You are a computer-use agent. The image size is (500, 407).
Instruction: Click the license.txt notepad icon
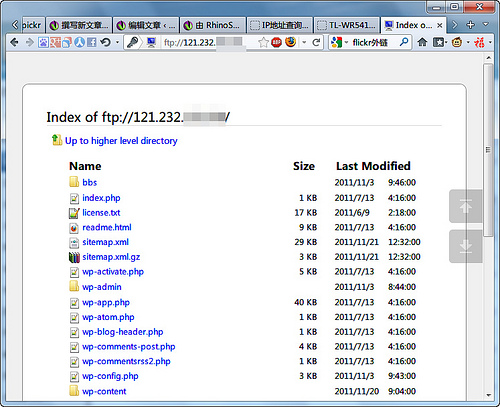(74, 213)
